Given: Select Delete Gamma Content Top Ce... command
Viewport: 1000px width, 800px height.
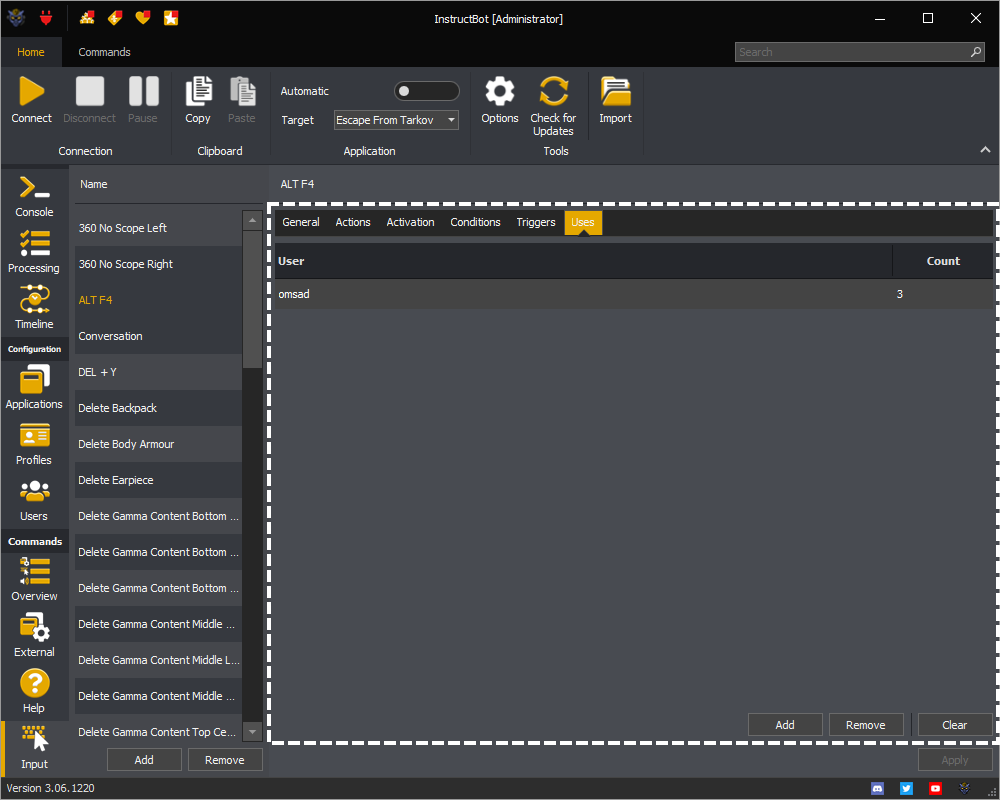Looking at the screenshot, I should pos(158,732).
